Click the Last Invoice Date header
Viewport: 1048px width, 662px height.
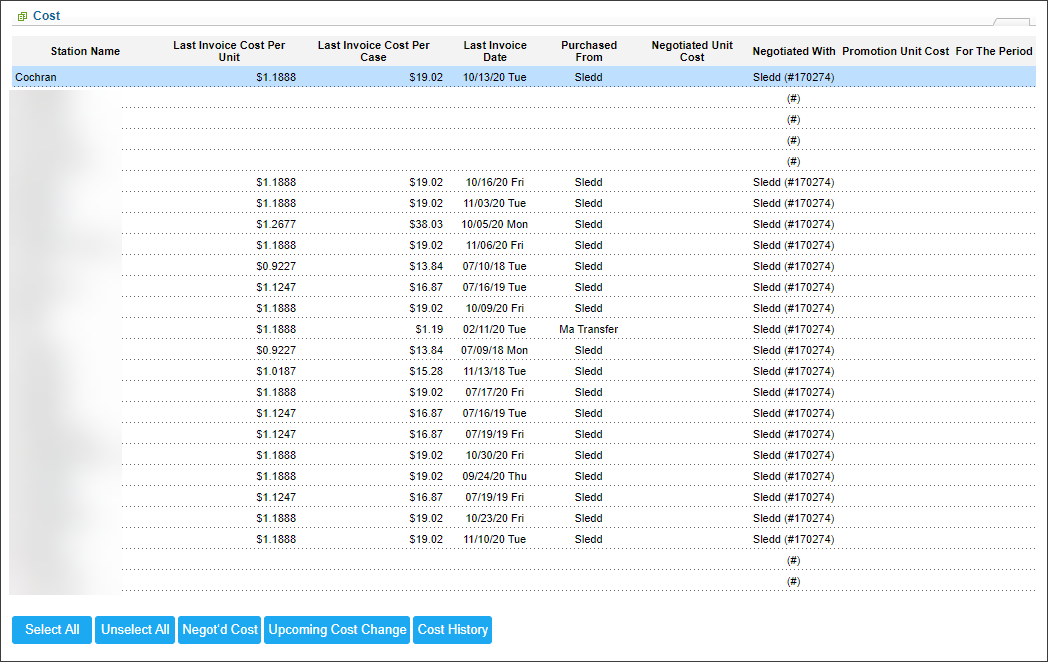coord(495,51)
